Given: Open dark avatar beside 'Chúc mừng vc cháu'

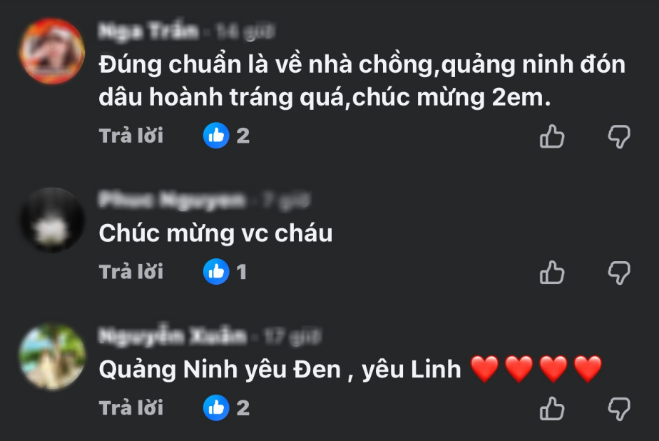Looking at the screenshot, I should tap(52, 220).
